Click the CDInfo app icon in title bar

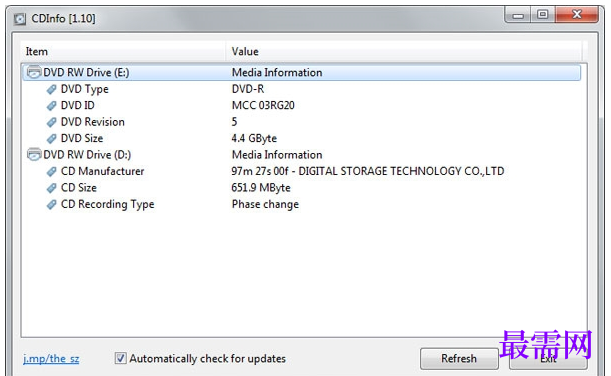[19, 19]
